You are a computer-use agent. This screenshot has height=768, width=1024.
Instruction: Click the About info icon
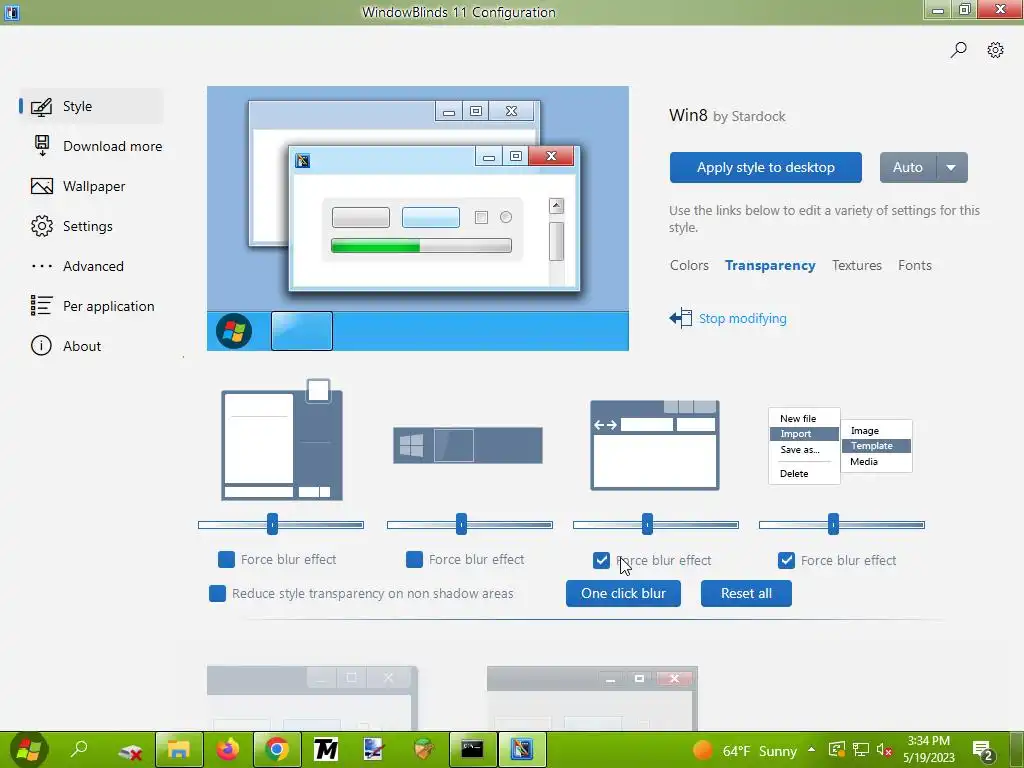click(x=41, y=345)
